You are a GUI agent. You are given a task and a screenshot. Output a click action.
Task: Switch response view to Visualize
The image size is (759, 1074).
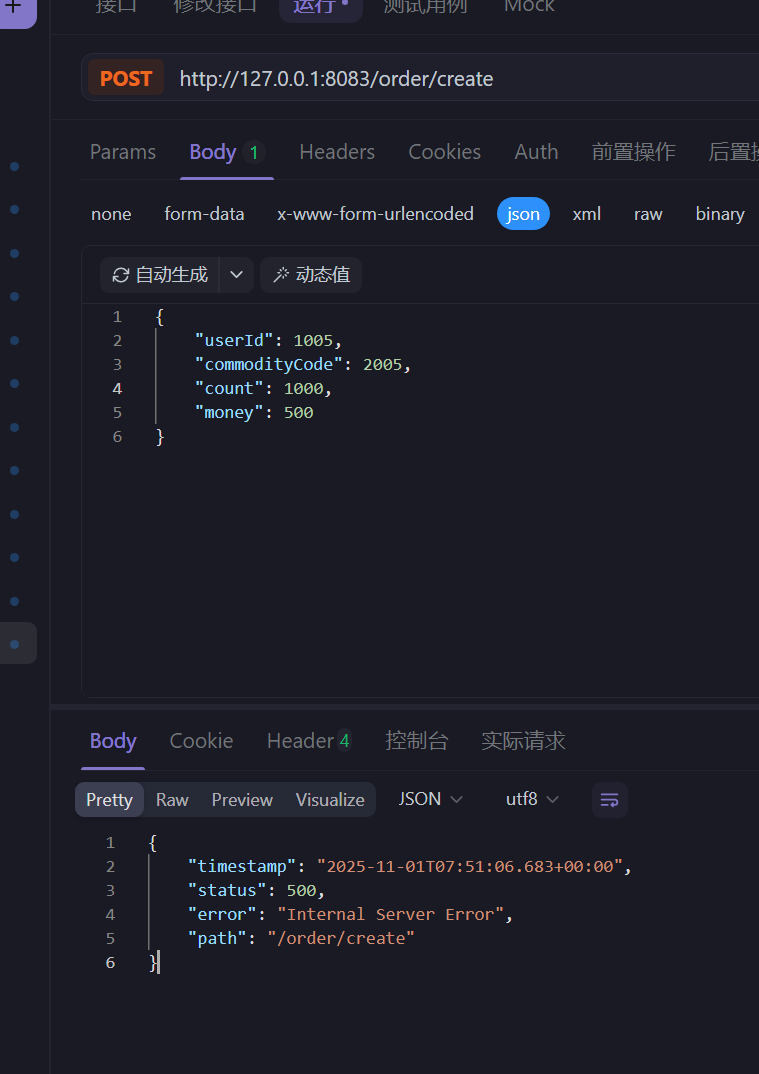(x=330, y=799)
